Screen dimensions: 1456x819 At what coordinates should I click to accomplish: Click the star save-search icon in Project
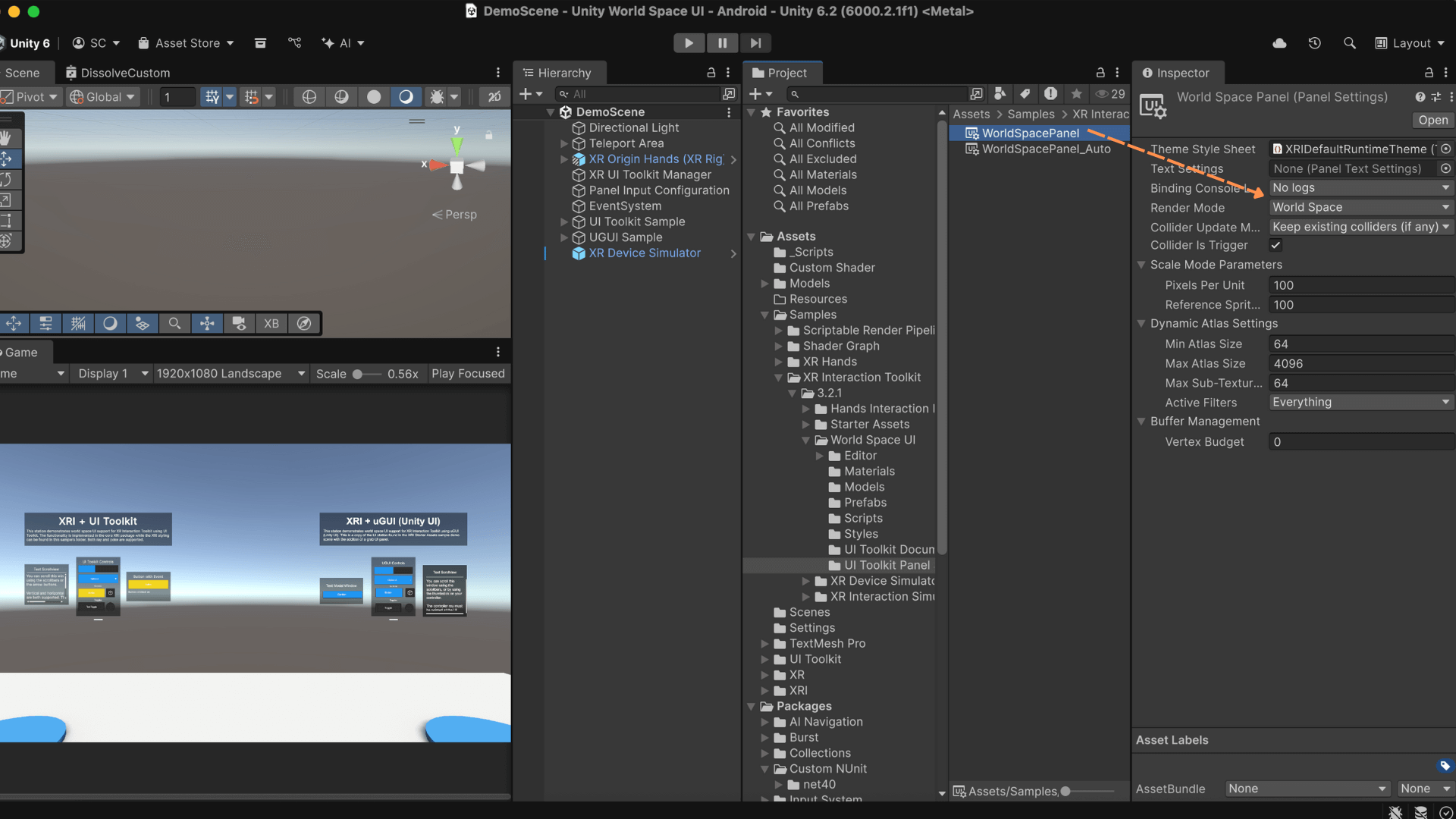pos(1076,93)
